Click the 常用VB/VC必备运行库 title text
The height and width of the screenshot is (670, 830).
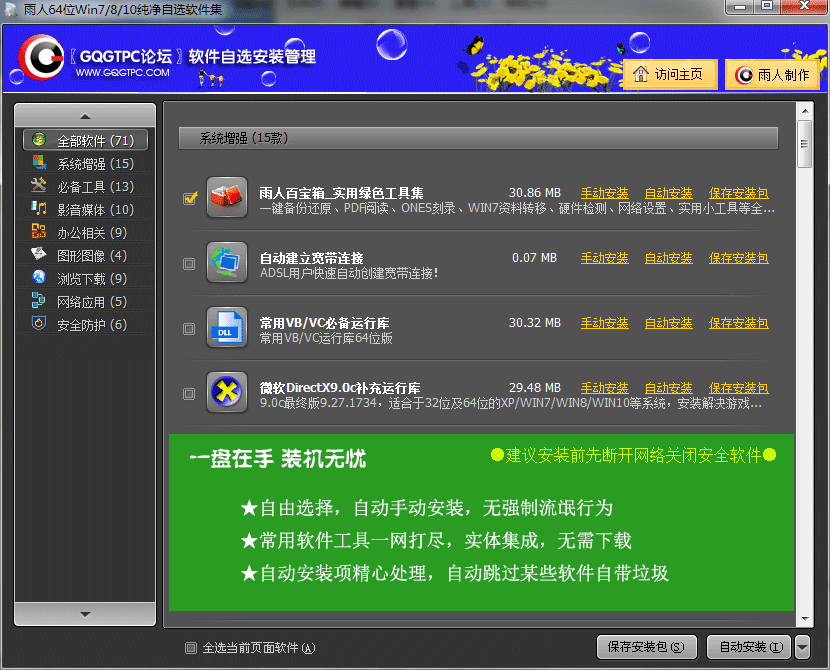324,323
